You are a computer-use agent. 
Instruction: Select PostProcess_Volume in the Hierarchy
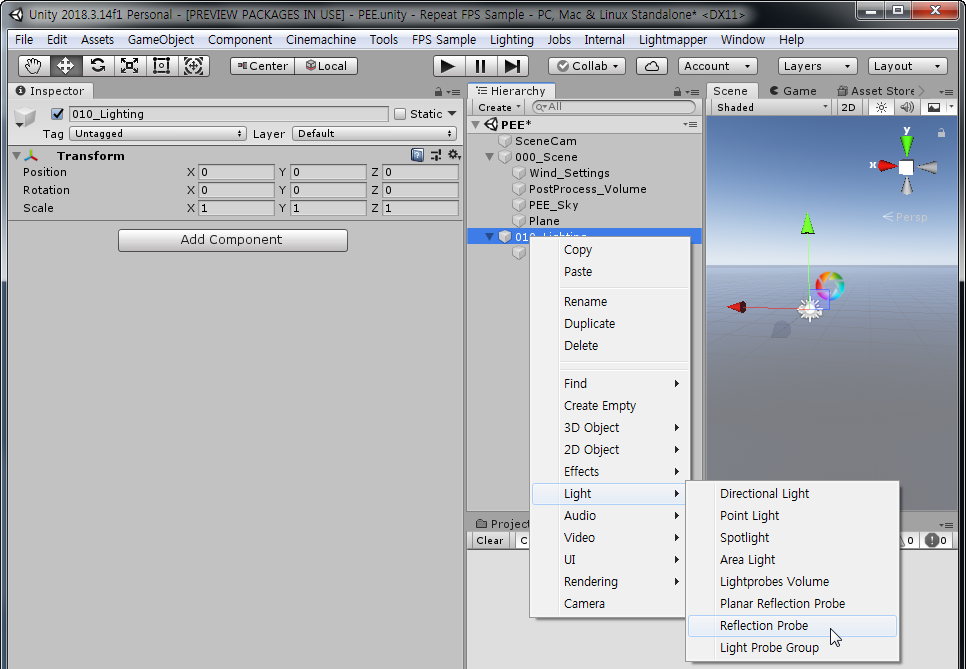coord(588,189)
